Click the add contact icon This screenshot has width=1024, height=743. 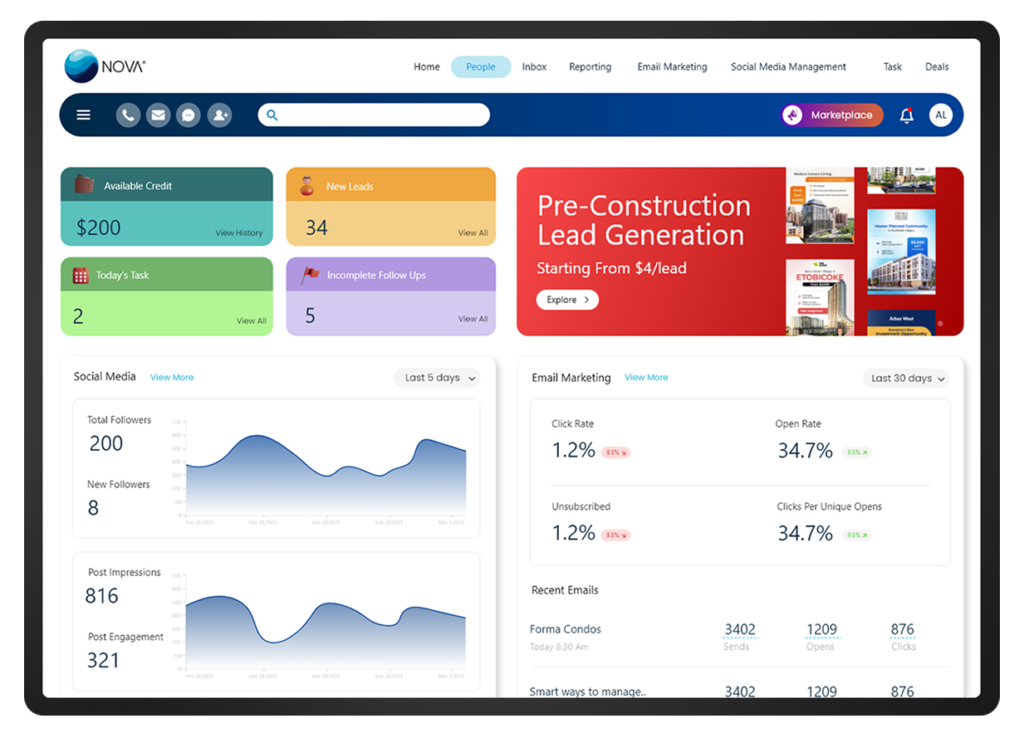point(220,115)
